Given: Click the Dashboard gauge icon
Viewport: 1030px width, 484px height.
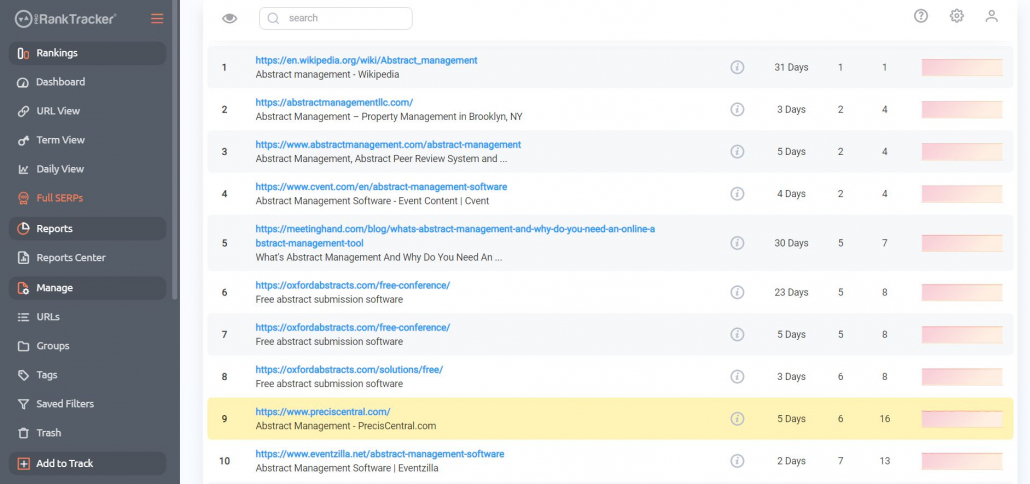Looking at the screenshot, I should [x=24, y=83].
